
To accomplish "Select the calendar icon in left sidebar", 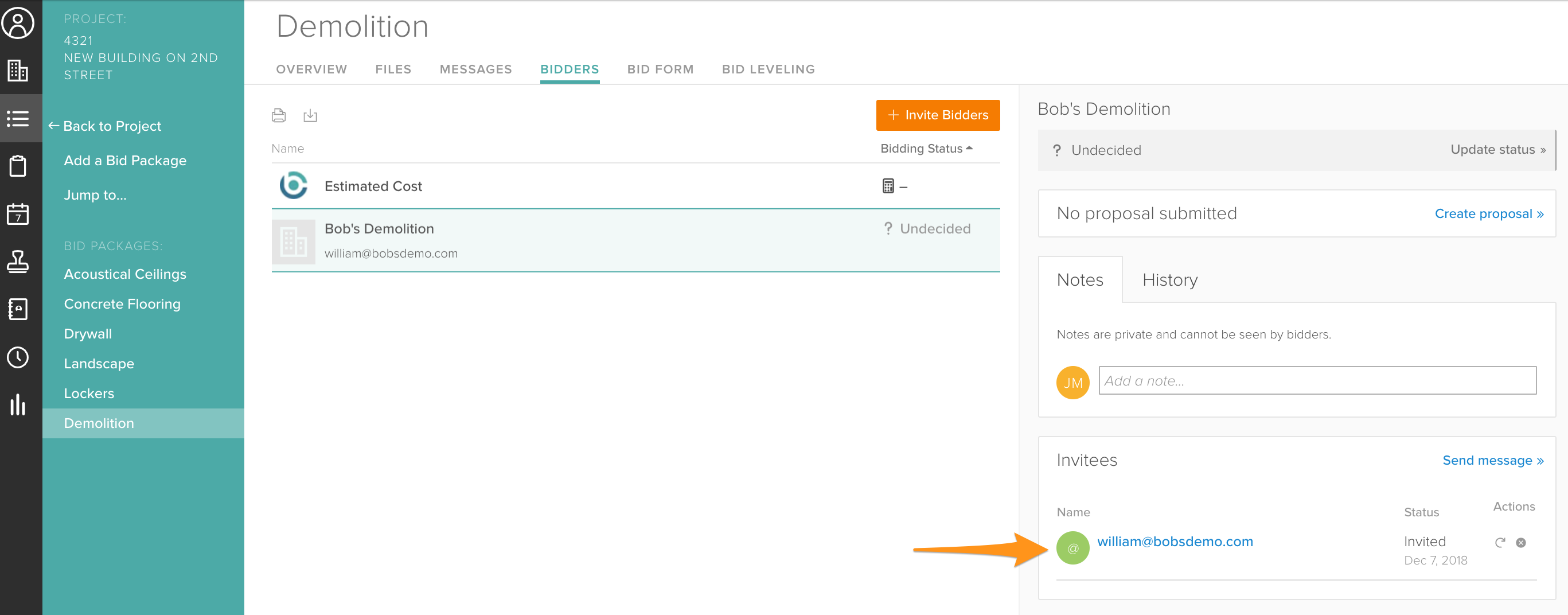I will pyautogui.click(x=18, y=215).
